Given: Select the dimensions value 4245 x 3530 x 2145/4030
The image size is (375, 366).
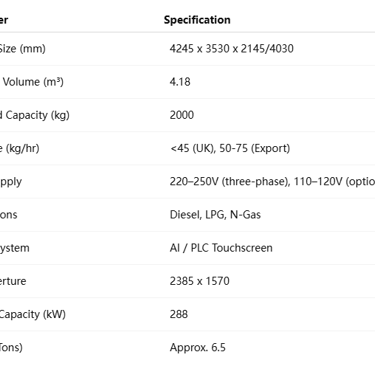Looking at the screenshot, I should tap(232, 49).
